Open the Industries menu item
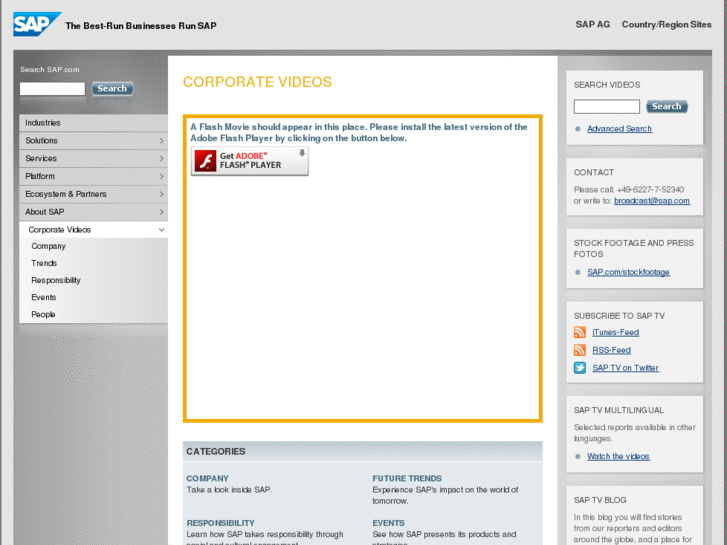 click(x=93, y=123)
